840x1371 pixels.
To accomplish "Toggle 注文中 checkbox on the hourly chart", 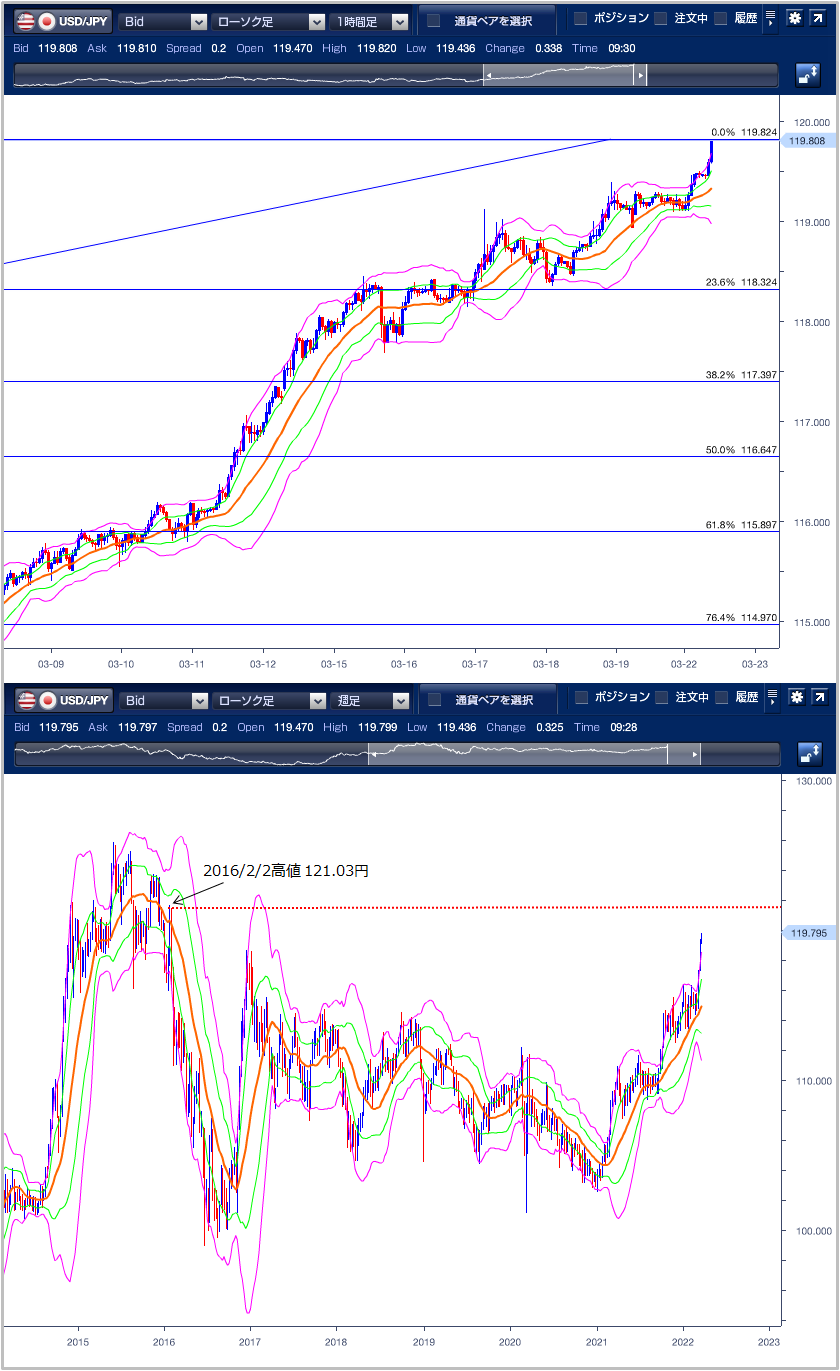I will pos(661,19).
